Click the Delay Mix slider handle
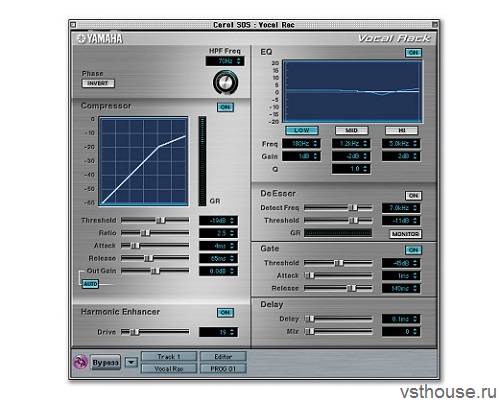This screenshot has height=403, width=500. pyautogui.click(x=310, y=331)
